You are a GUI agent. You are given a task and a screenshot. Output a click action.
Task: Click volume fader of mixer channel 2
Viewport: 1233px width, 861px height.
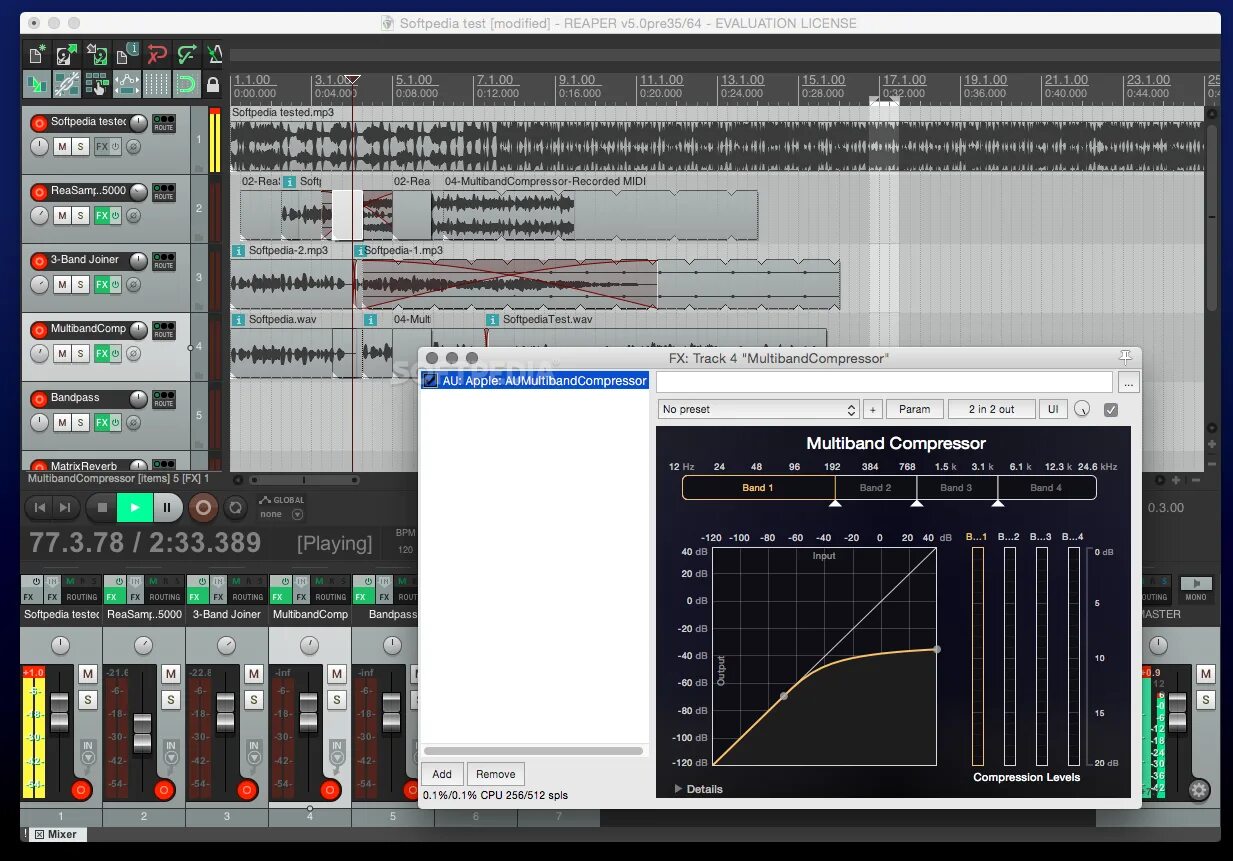(x=142, y=734)
